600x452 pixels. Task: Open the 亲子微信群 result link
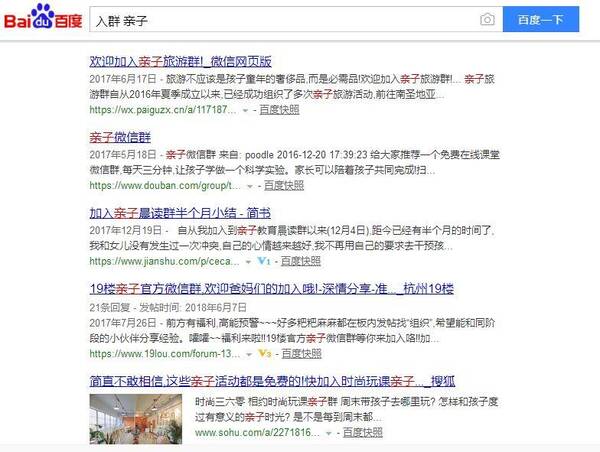tap(120, 137)
